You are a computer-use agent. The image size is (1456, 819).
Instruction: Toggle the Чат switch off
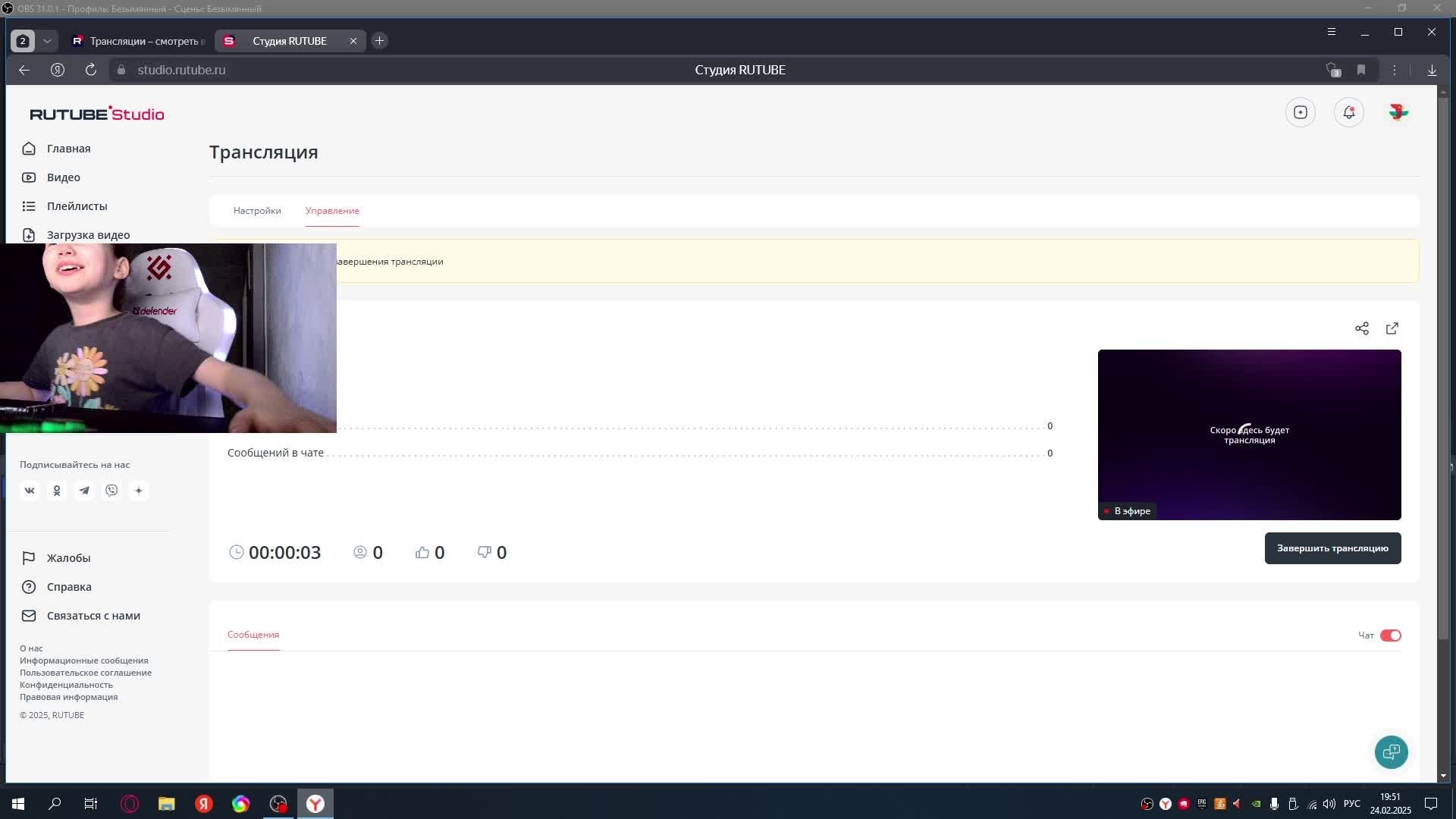coord(1390,635)
